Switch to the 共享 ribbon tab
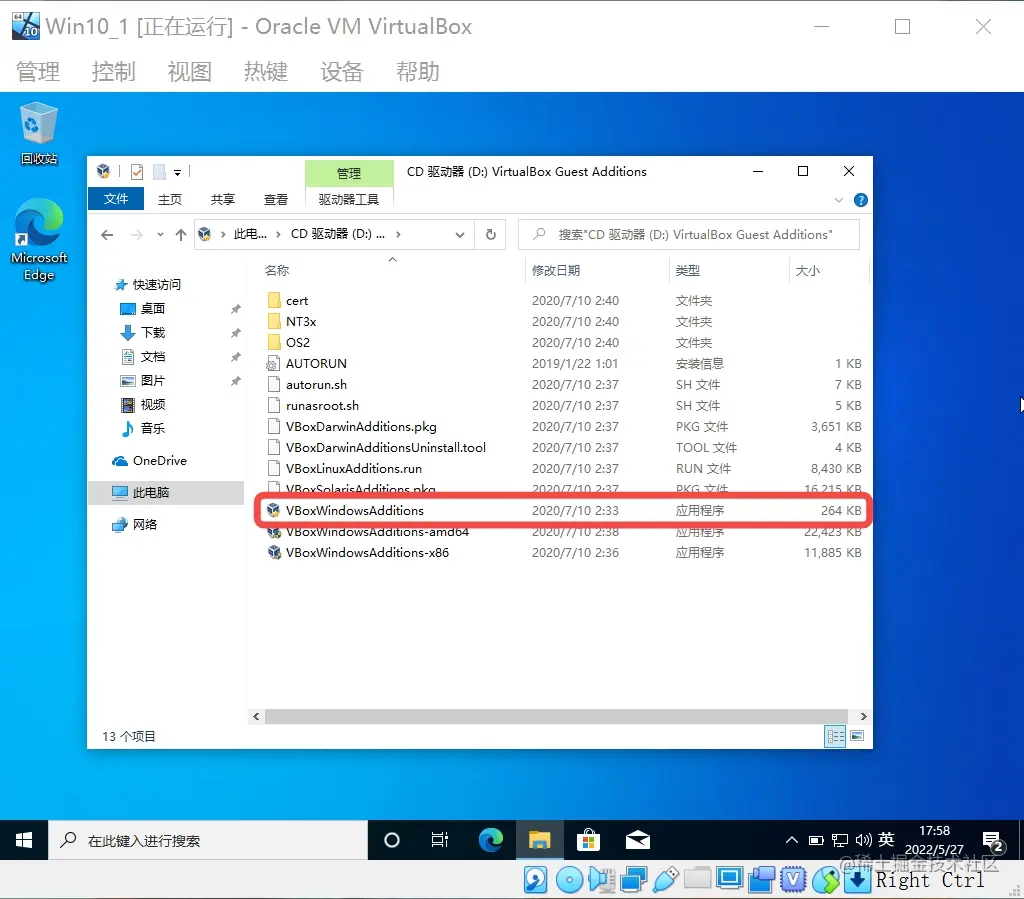 [x=223, y=200]
